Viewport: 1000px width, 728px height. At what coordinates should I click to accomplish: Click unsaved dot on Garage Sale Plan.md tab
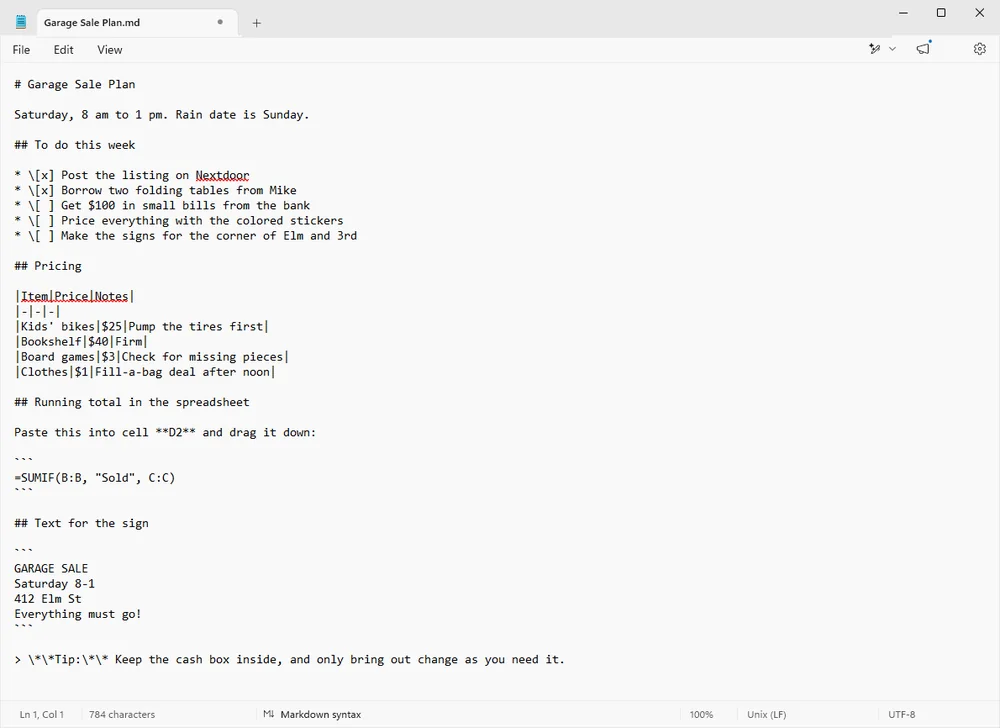tap(220, 22)
